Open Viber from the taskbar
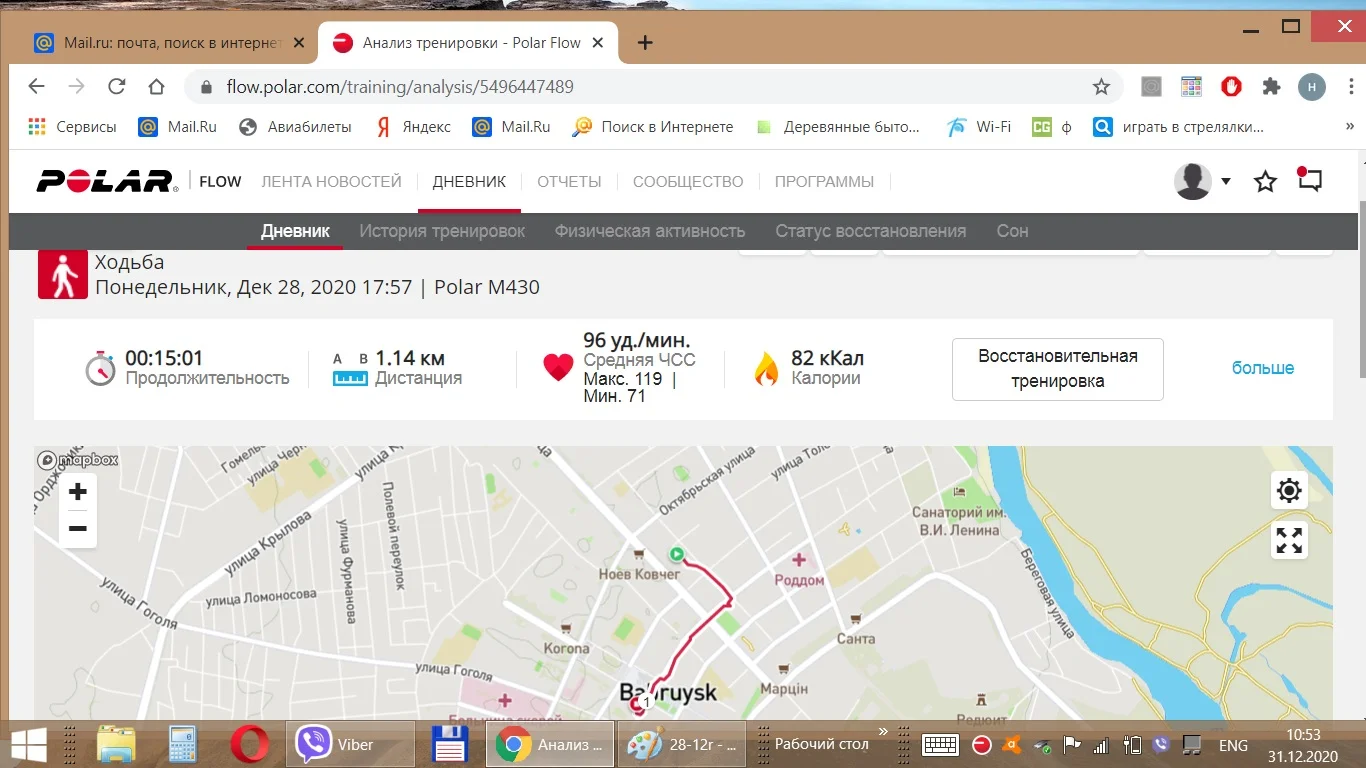Viewport: 1366px width, 768px height. [x=350, y=745]
